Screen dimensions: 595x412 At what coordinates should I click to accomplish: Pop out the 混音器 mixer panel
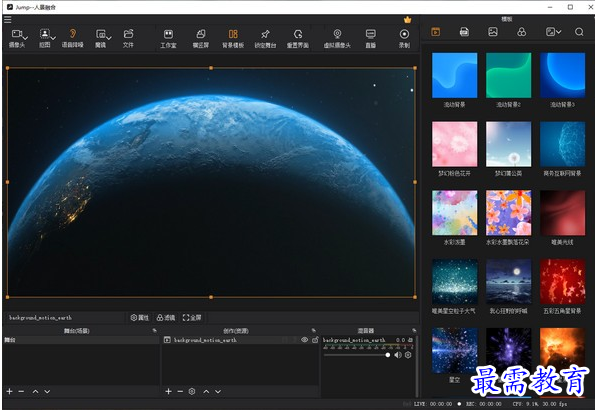(414, 330)
